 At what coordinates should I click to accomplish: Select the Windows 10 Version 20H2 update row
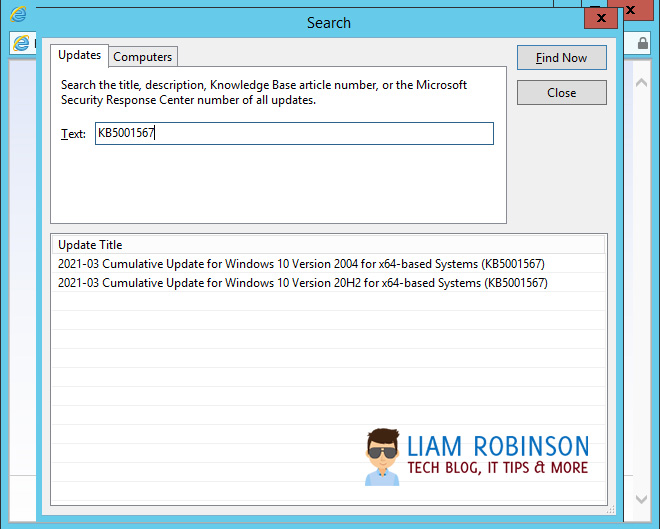pos(328,283)
